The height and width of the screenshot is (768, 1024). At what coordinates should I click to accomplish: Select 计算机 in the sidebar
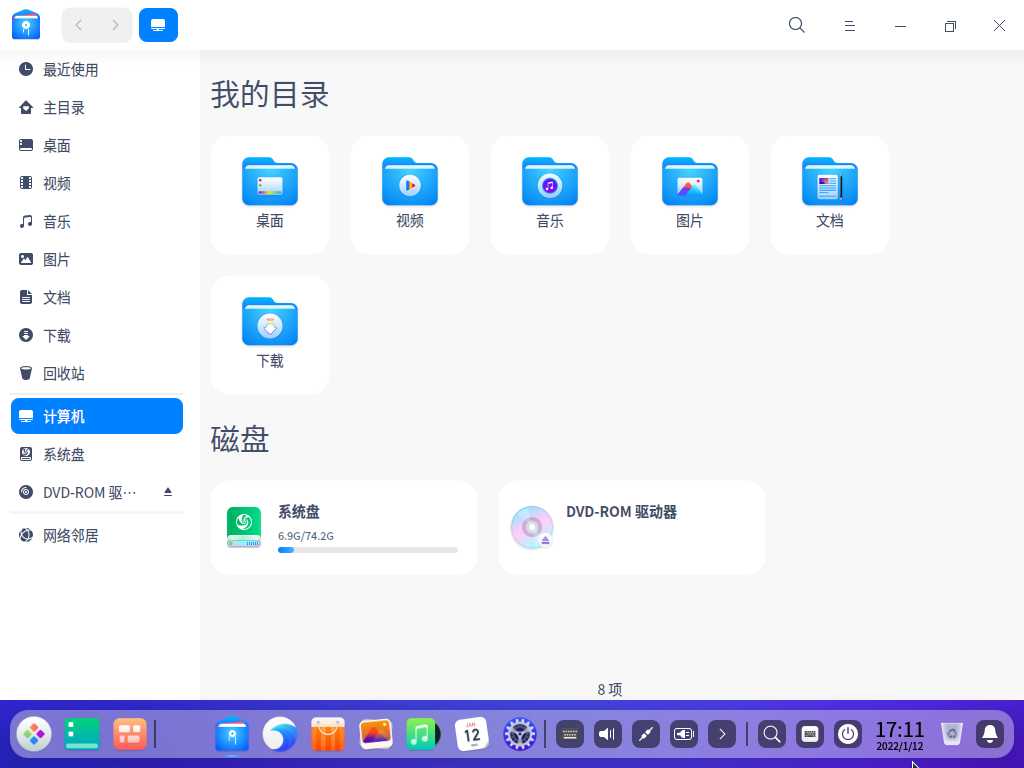(x=97, y=416)
